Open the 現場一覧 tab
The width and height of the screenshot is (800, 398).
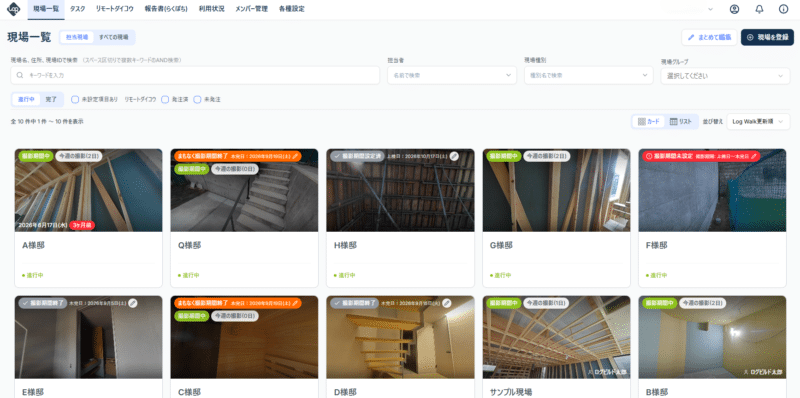[x=46, y=9]
